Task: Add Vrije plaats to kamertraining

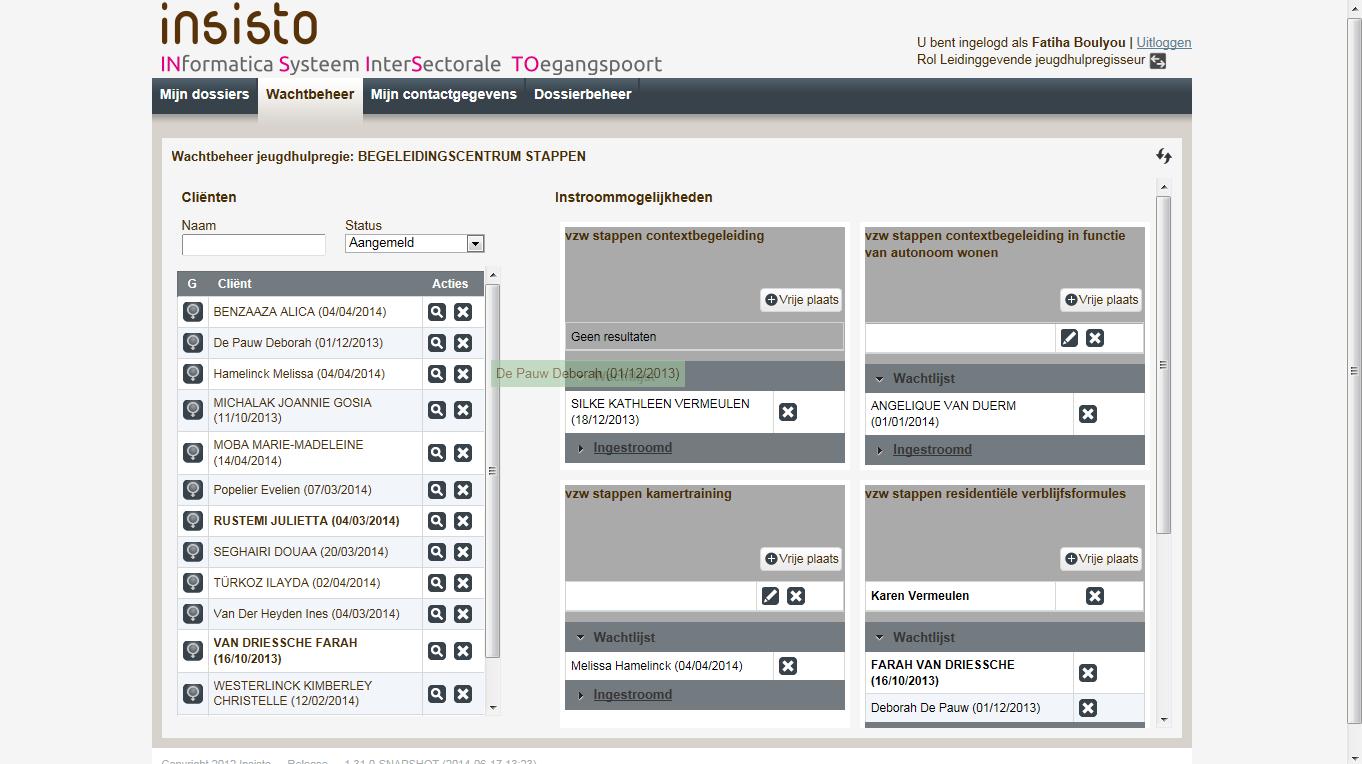Action: click(801, 559)
